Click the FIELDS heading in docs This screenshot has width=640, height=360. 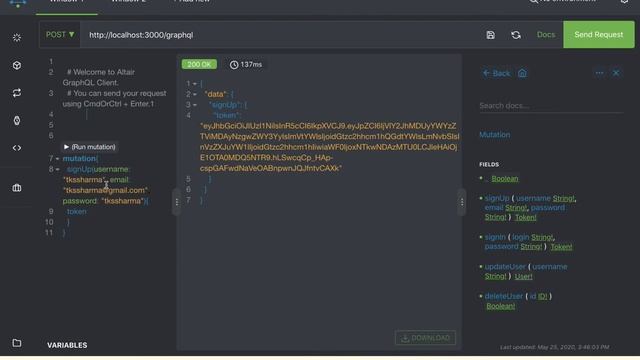click(x=489, y=164)
